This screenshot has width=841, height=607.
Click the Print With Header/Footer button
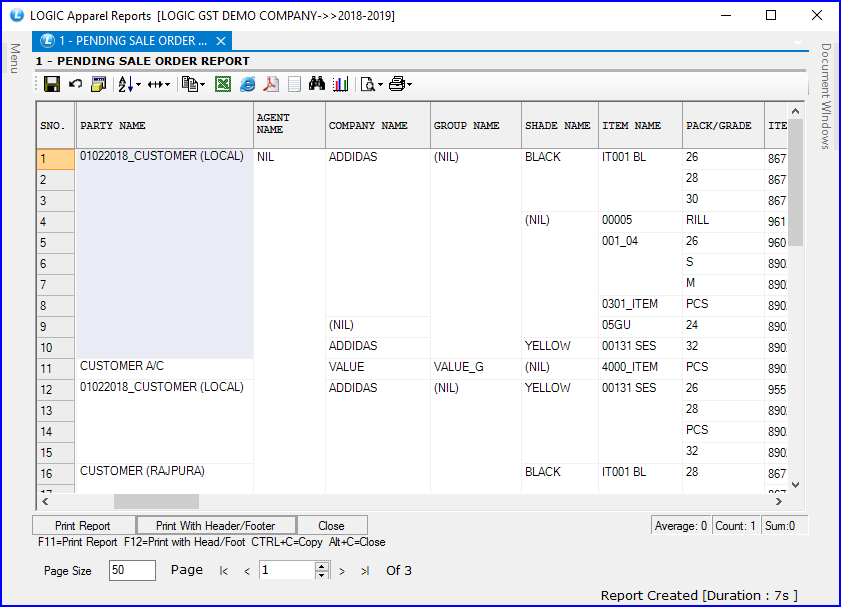[x=216, y=524]
